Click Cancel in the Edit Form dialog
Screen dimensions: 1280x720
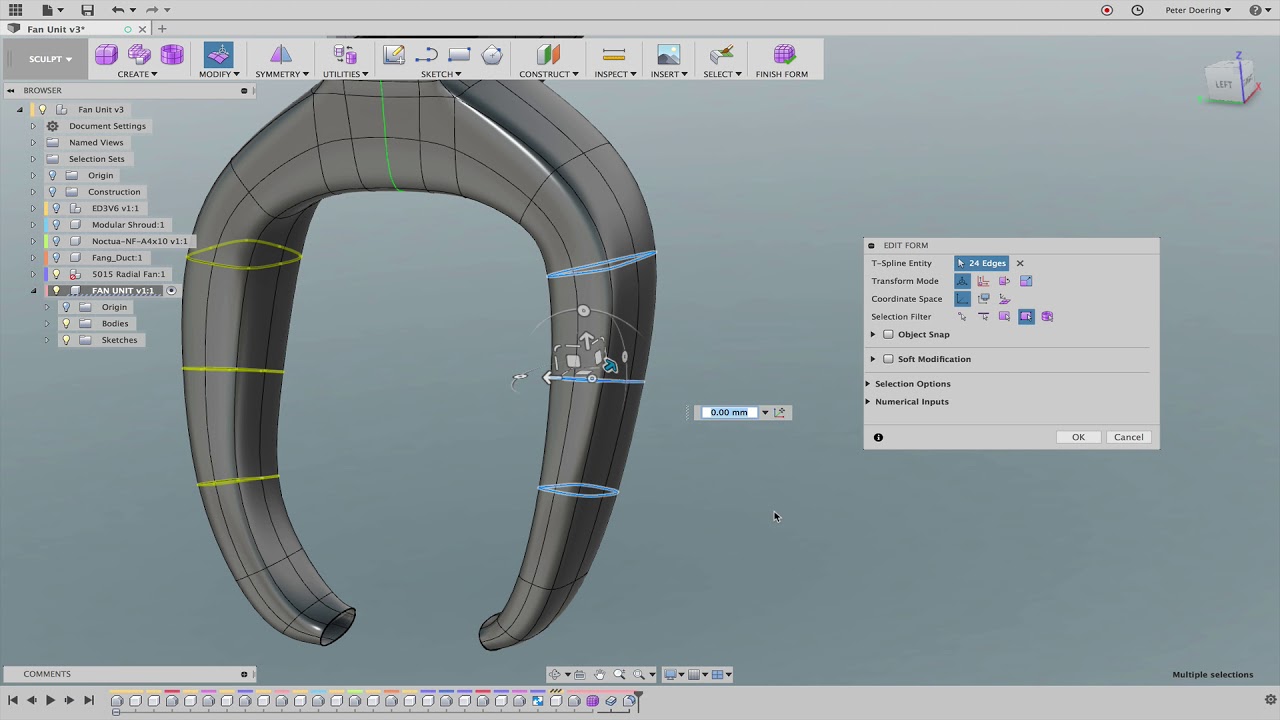pos(1128,437)
